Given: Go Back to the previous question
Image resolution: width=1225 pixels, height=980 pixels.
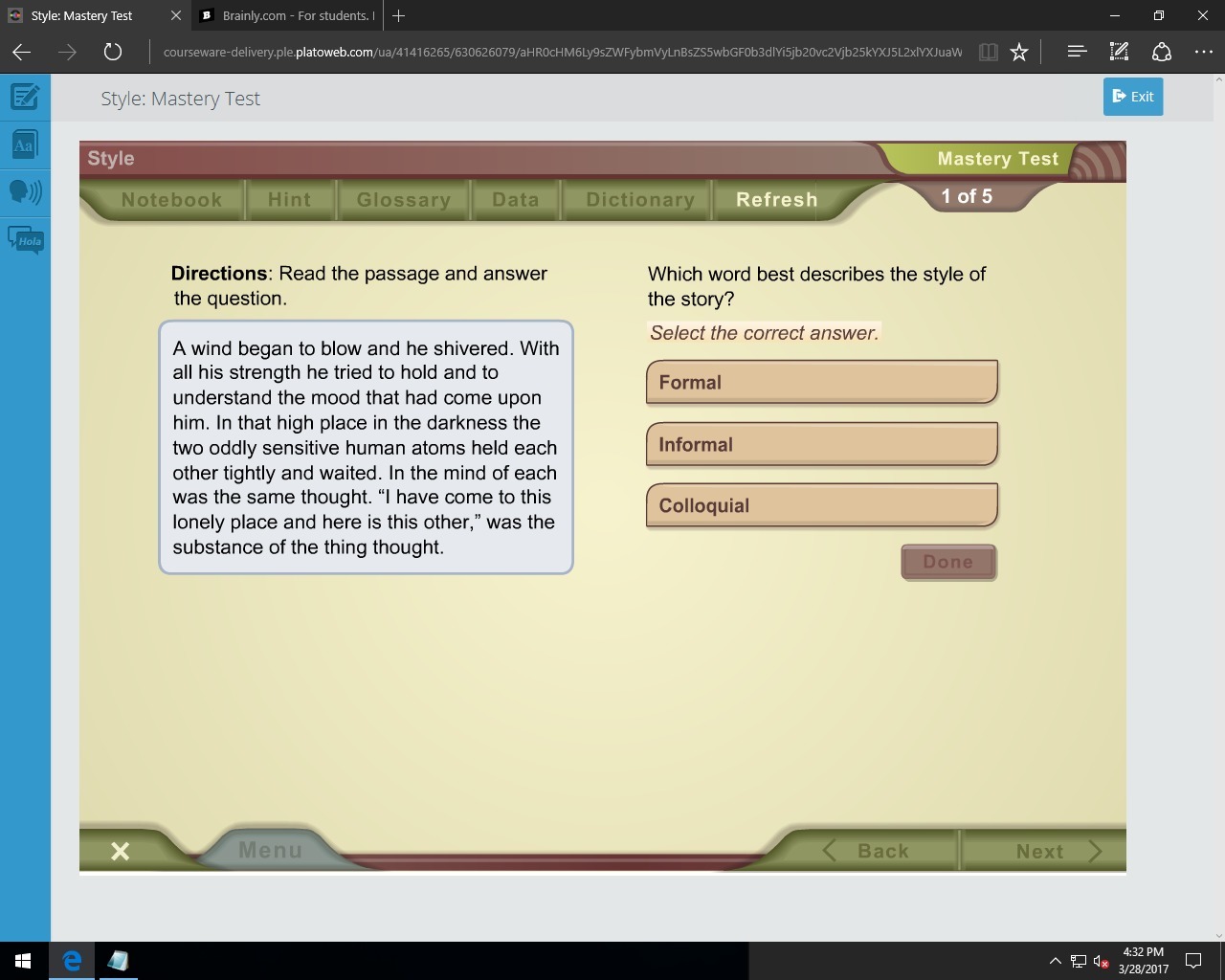Looking at the screenshot, I should (x=867, y=851).
